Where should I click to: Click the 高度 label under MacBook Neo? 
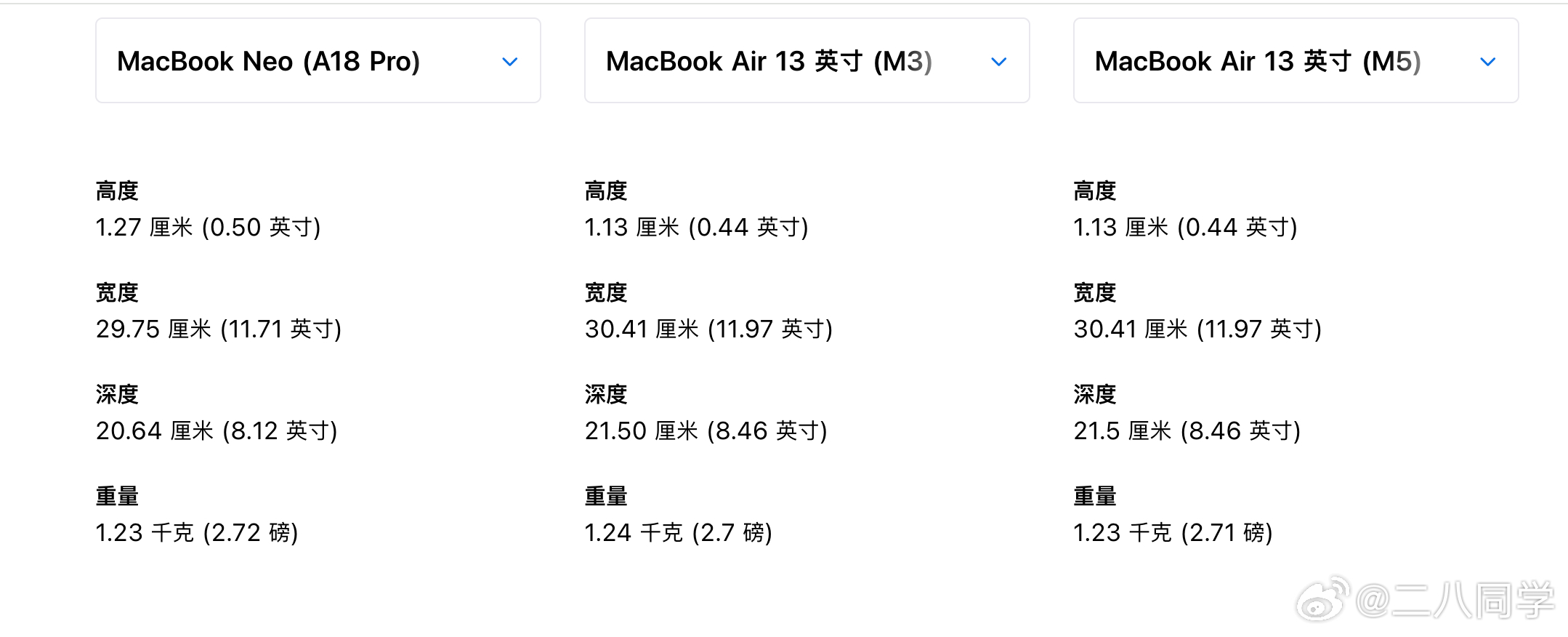[x=118, y=191]
